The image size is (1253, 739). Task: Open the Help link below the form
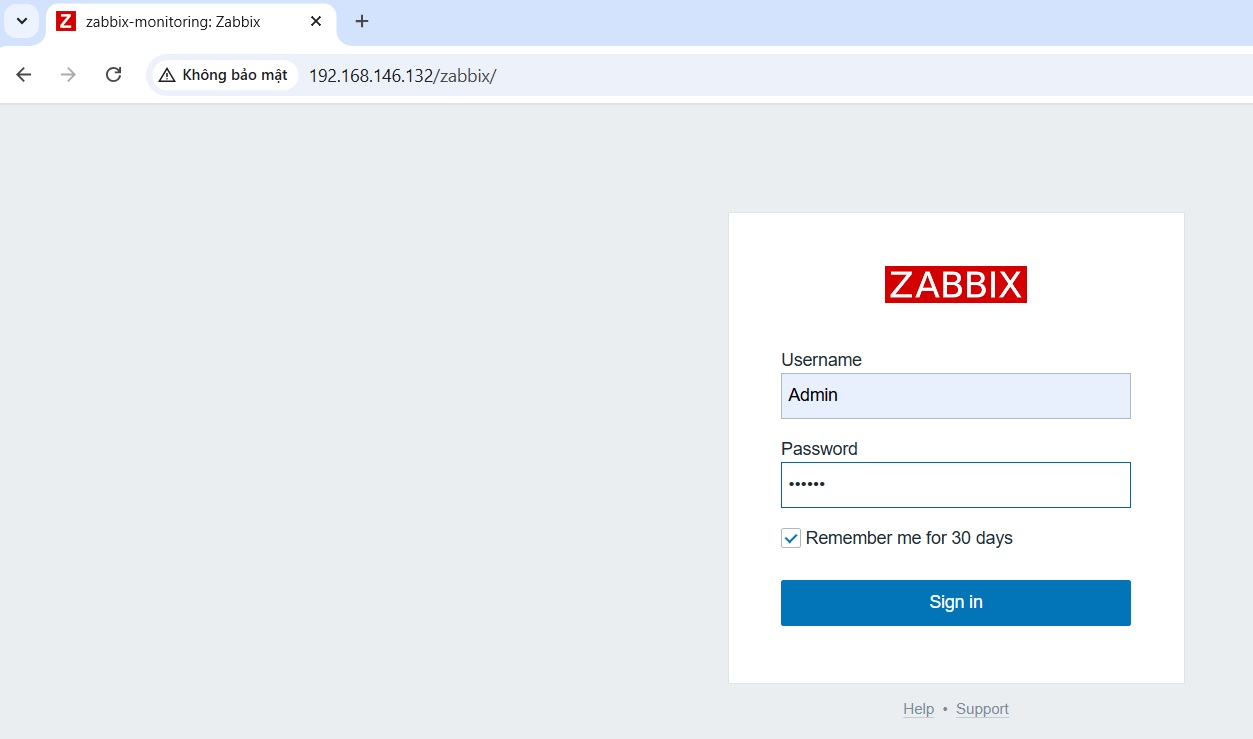tap(918, 709)
